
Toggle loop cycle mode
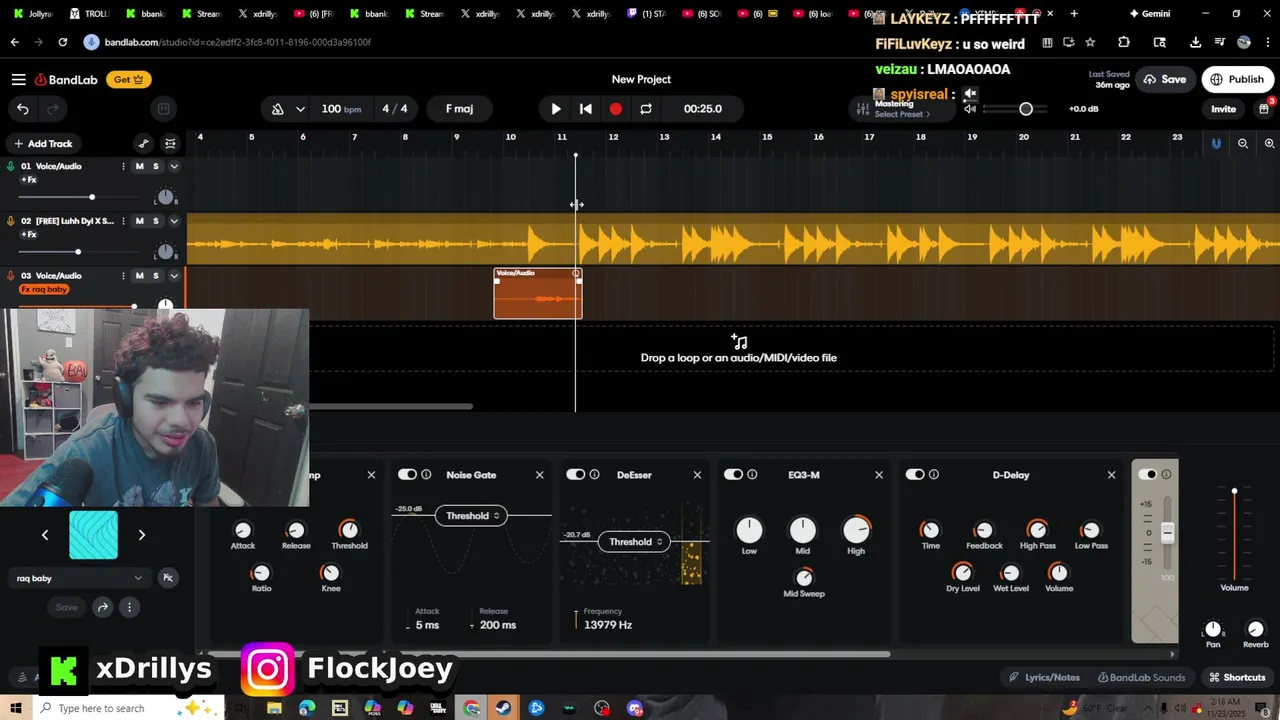click(646, 109)
